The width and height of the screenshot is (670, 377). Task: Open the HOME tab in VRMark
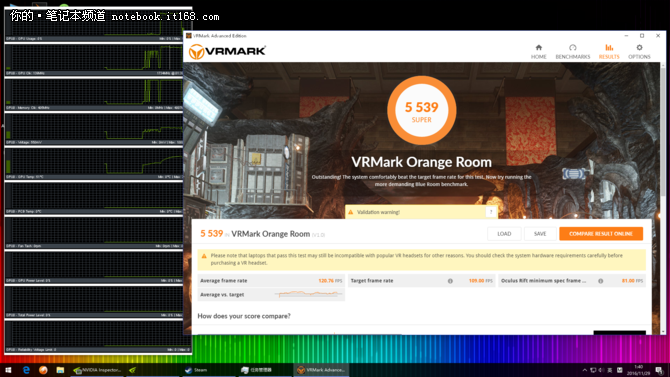[x=538, y=51]
